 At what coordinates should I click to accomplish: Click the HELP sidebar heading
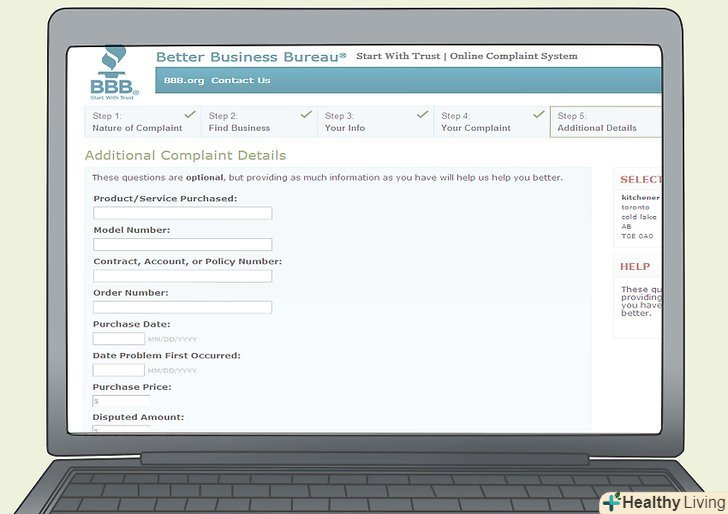click(635, 267)
